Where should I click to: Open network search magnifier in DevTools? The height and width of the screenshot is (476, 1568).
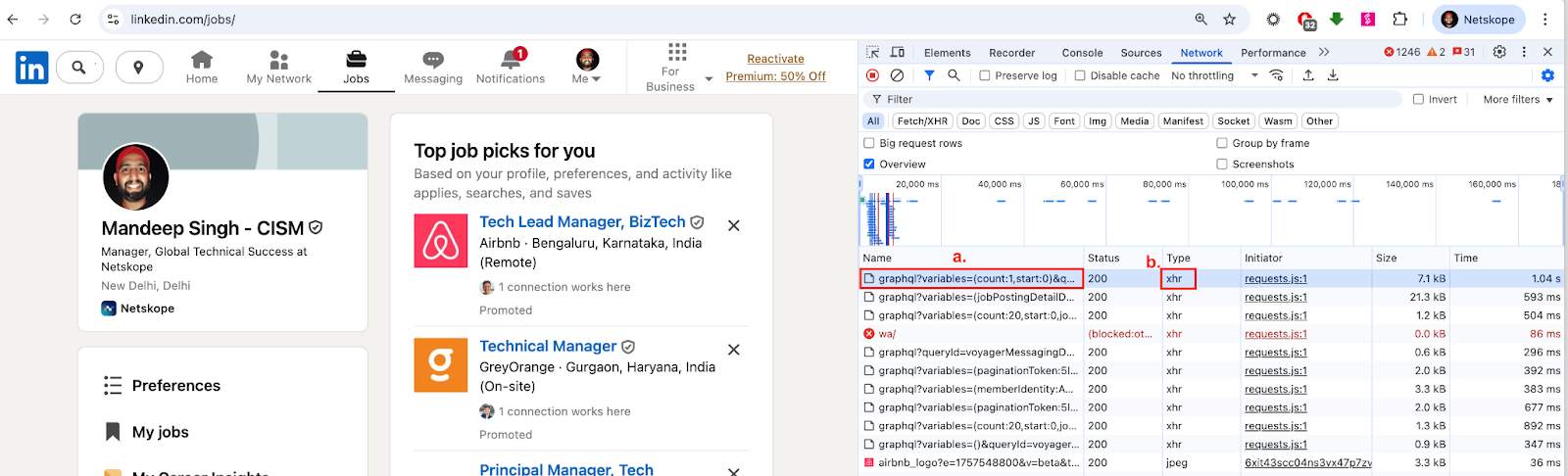pyautogui.click(x=954, y=75)
